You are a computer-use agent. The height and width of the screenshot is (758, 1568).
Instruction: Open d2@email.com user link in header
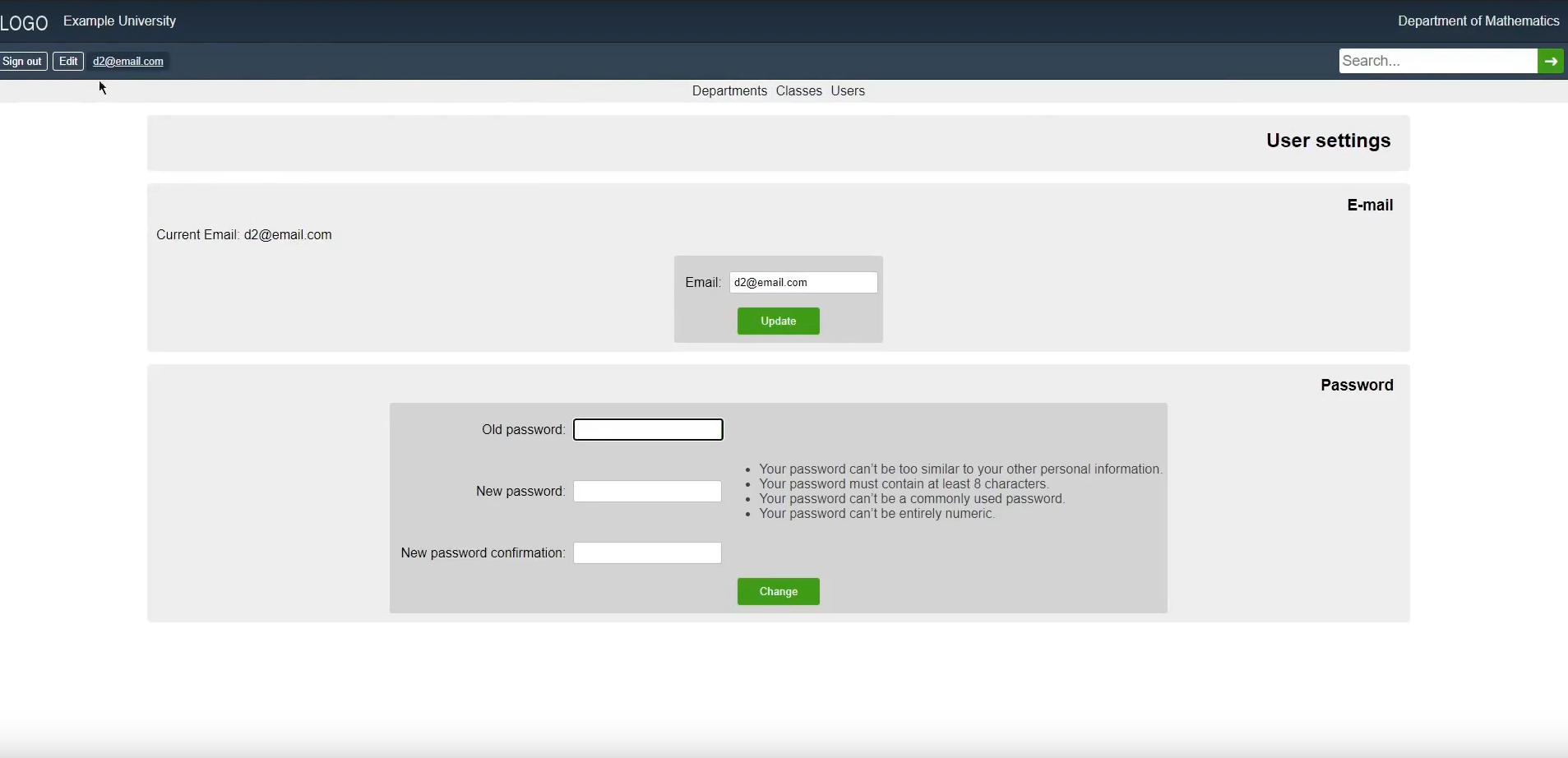tap(128, 62)
